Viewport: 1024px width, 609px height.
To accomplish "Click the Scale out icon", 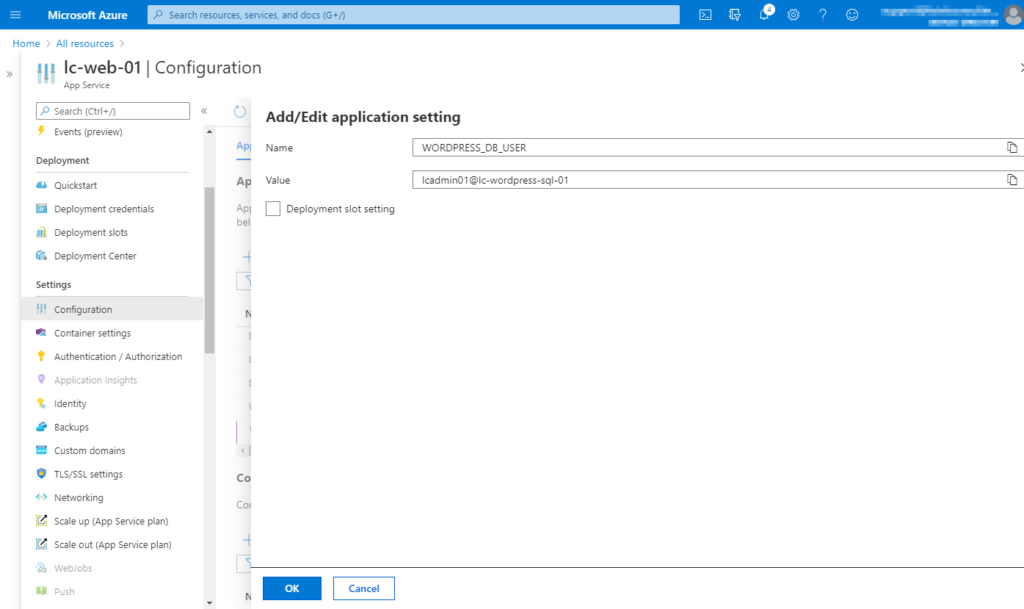I will 42,544.
